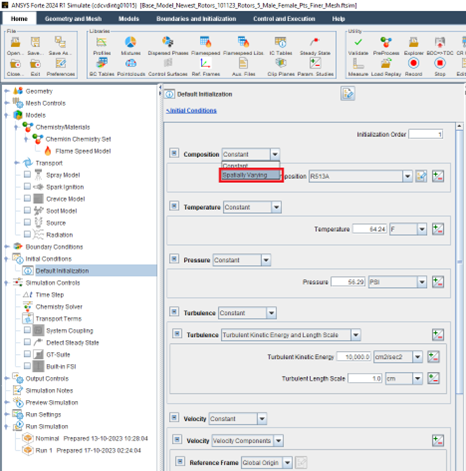Open the Dispersed Phases library
Image resolution: width=466 pixels, height=471 pixels.
click(168, 43)
